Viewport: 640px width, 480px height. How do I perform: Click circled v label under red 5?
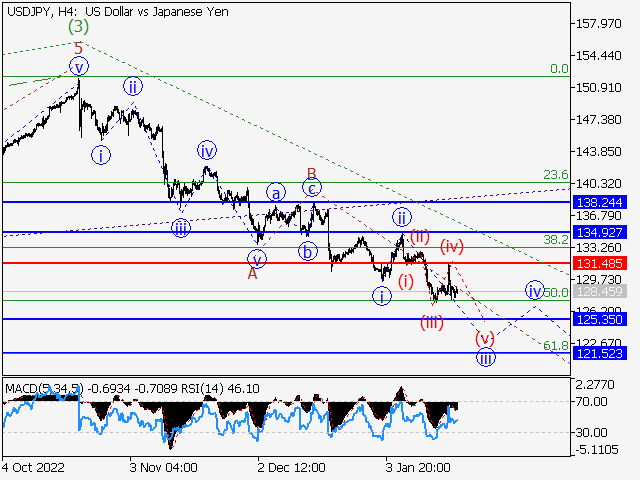[79, 67]
